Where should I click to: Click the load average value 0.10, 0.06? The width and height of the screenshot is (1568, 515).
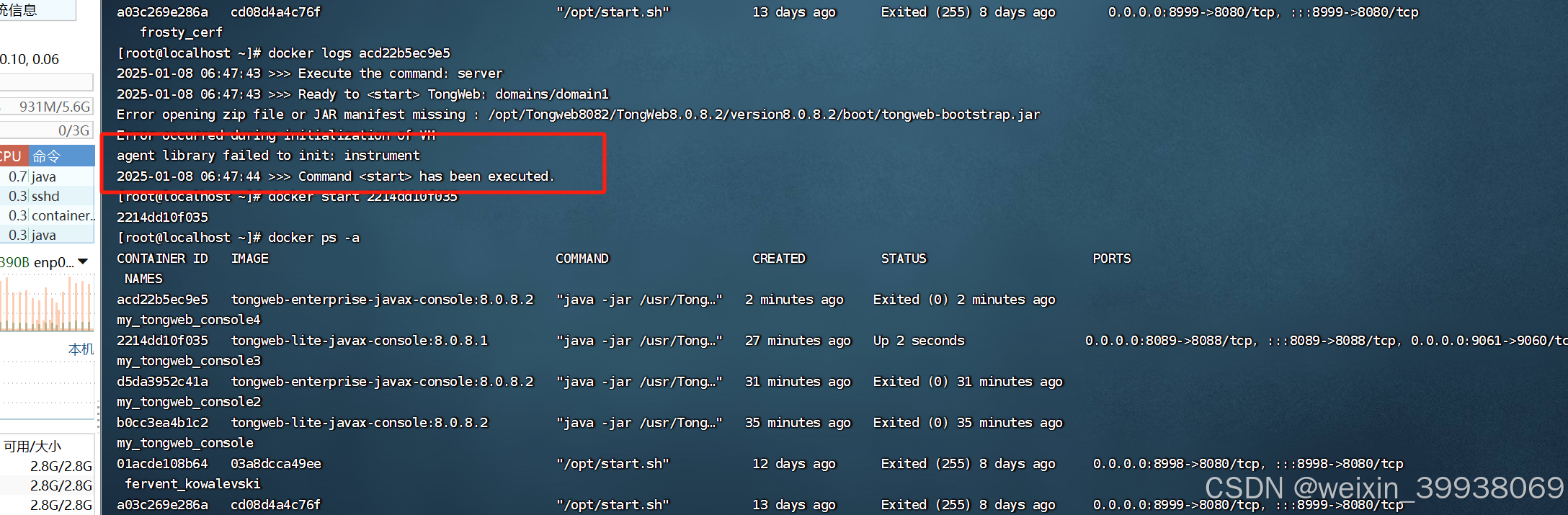(x=30, y=59)
